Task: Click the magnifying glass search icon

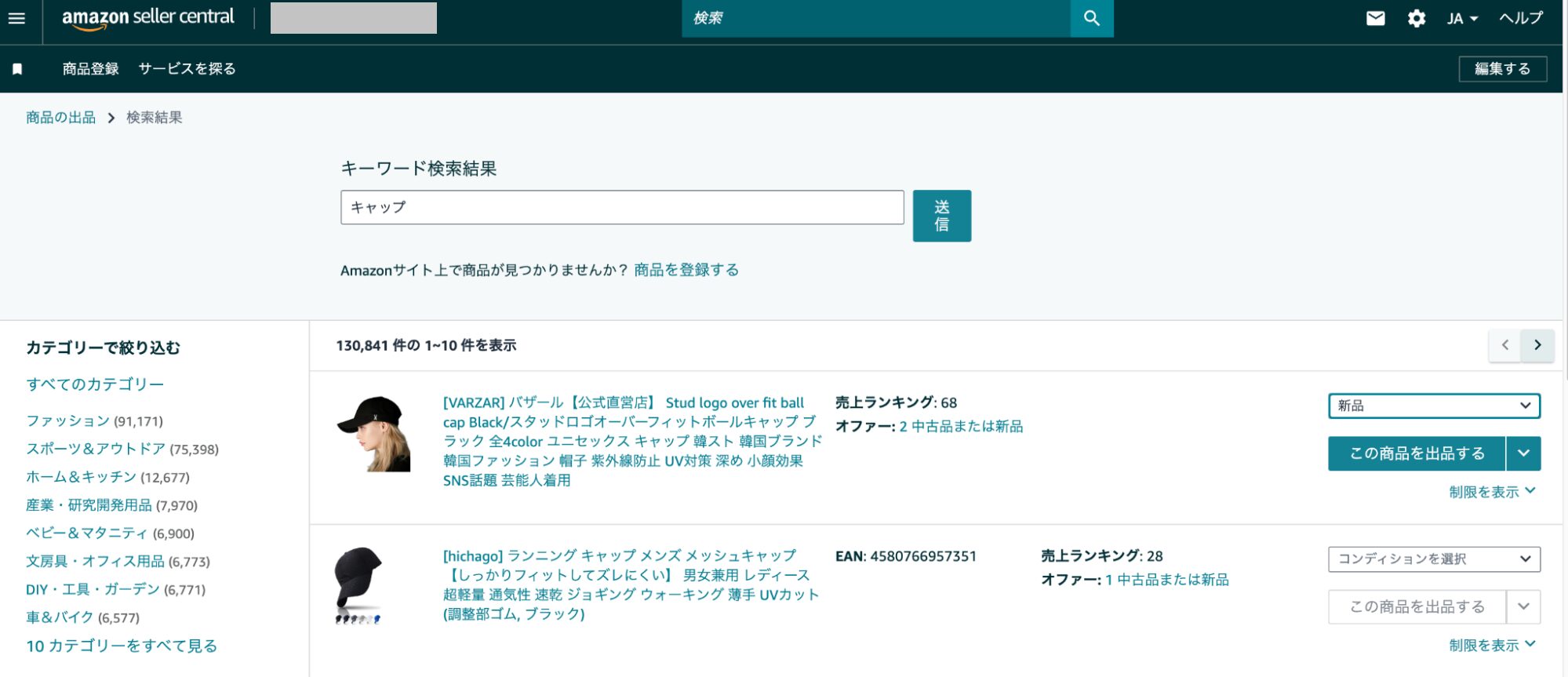Action: (x=1091, y=18)
